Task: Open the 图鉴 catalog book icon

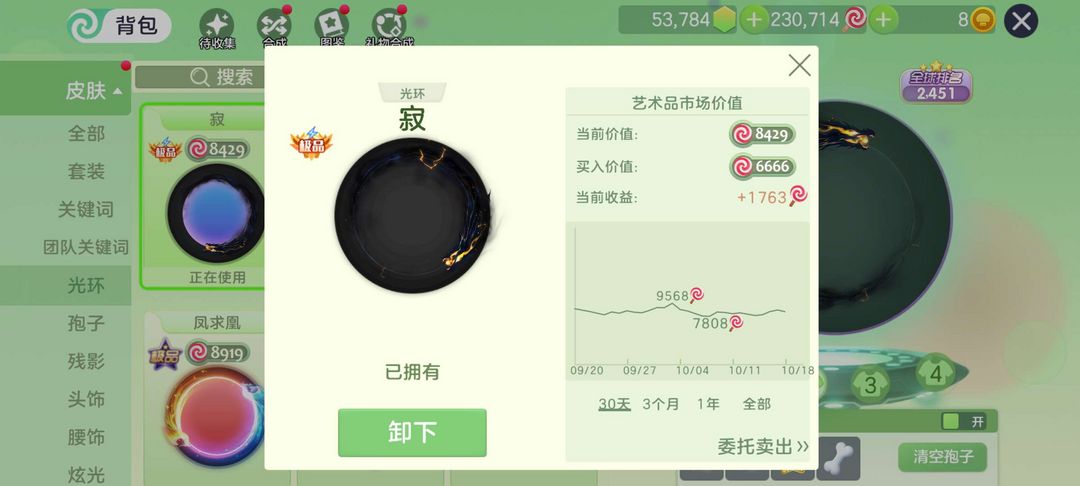Action: pyautogui.click(x=332, y=28)
